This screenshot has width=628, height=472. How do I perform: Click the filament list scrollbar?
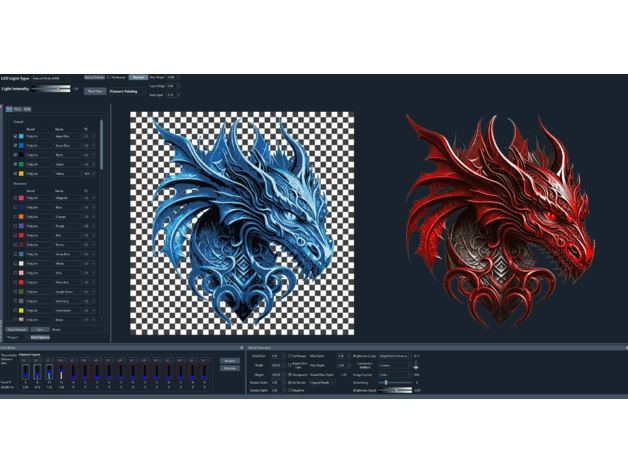(x=101, y=145)
